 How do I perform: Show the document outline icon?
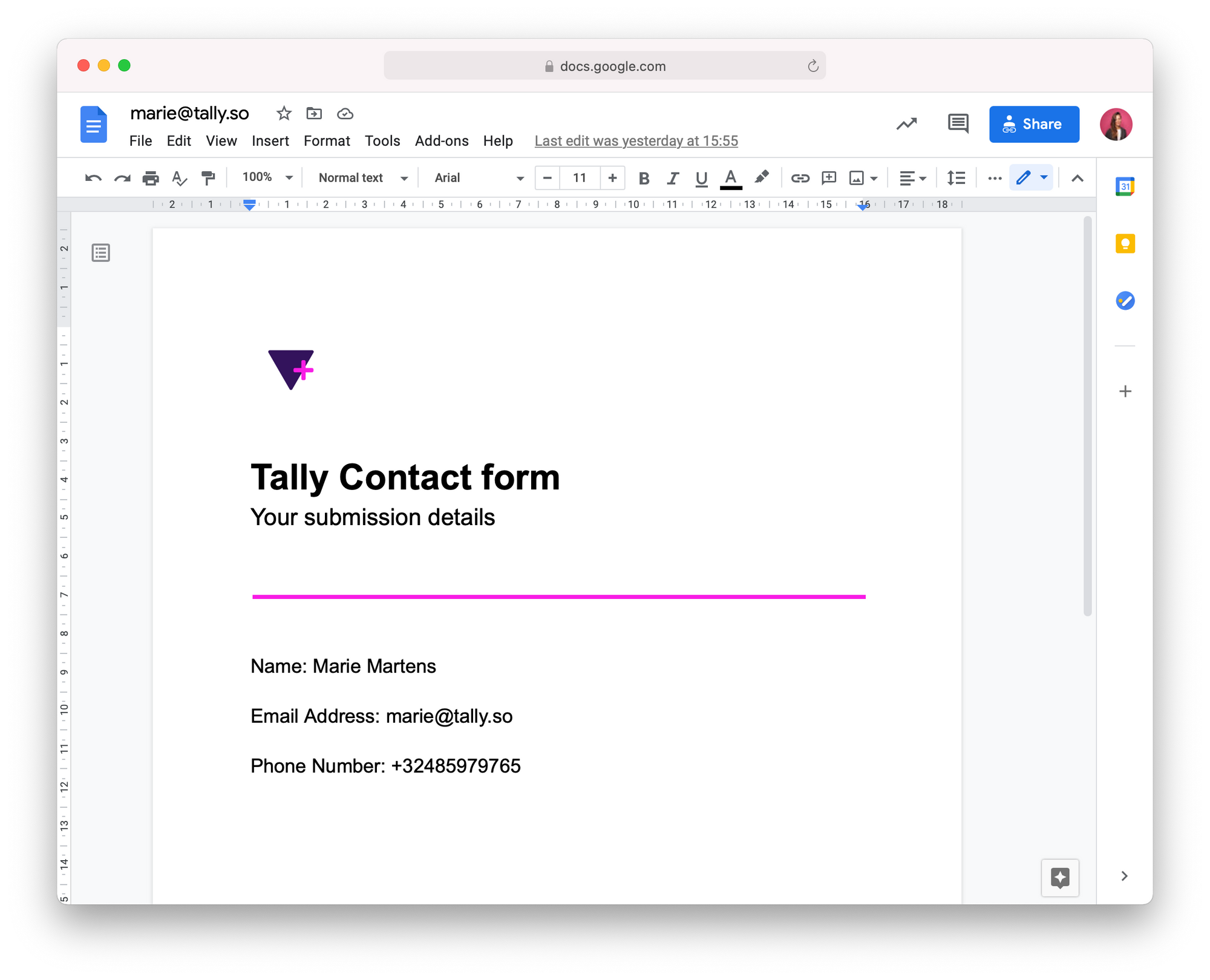(101, 253)
